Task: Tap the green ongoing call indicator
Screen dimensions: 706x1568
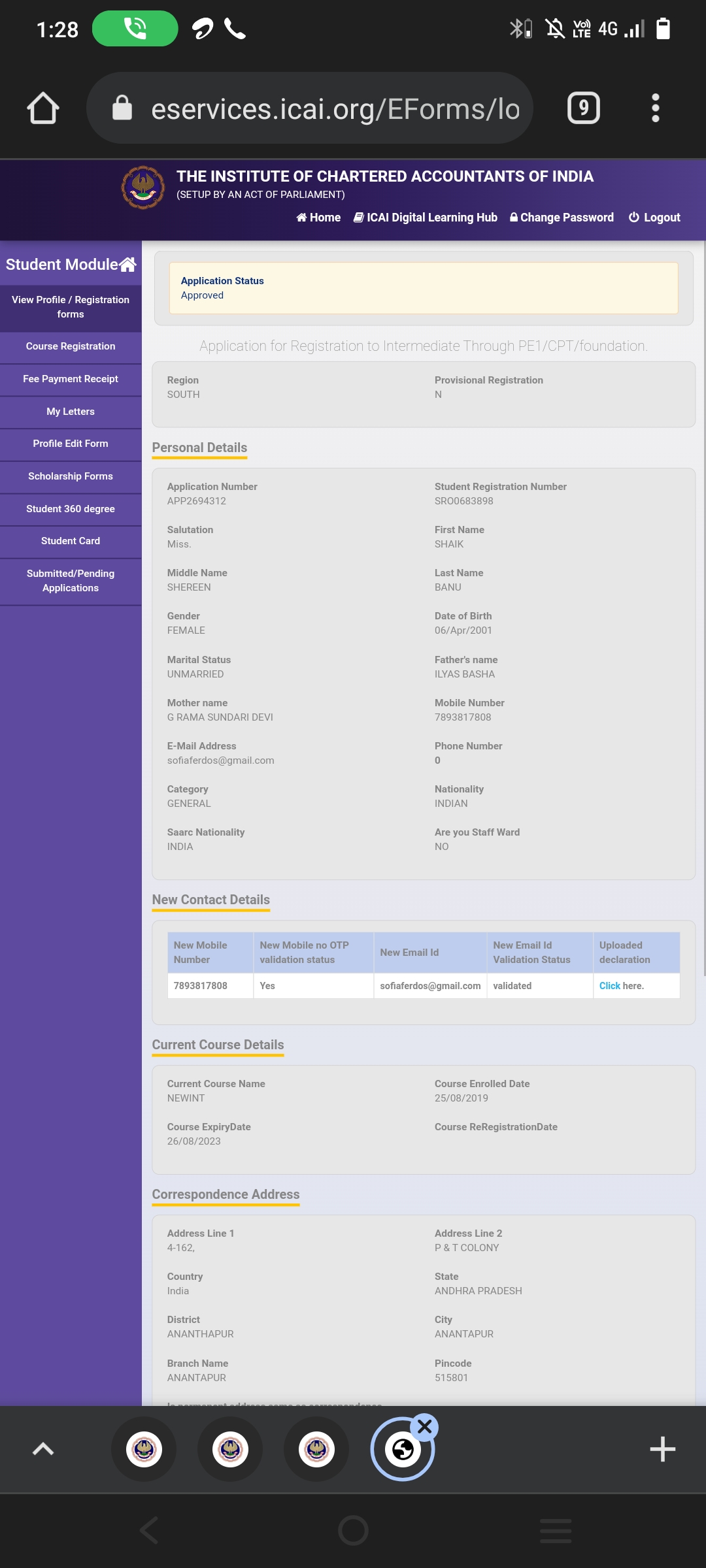Action: (135, 29)
